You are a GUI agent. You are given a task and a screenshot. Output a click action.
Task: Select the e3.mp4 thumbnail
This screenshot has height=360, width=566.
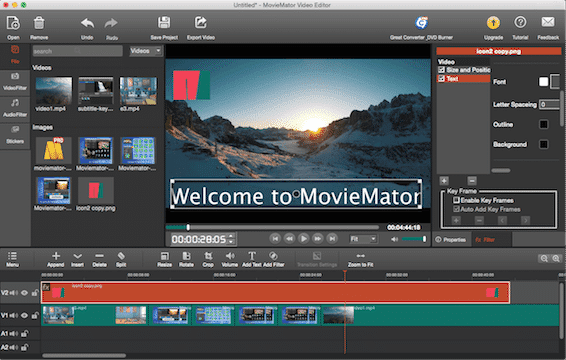[138, 91]
